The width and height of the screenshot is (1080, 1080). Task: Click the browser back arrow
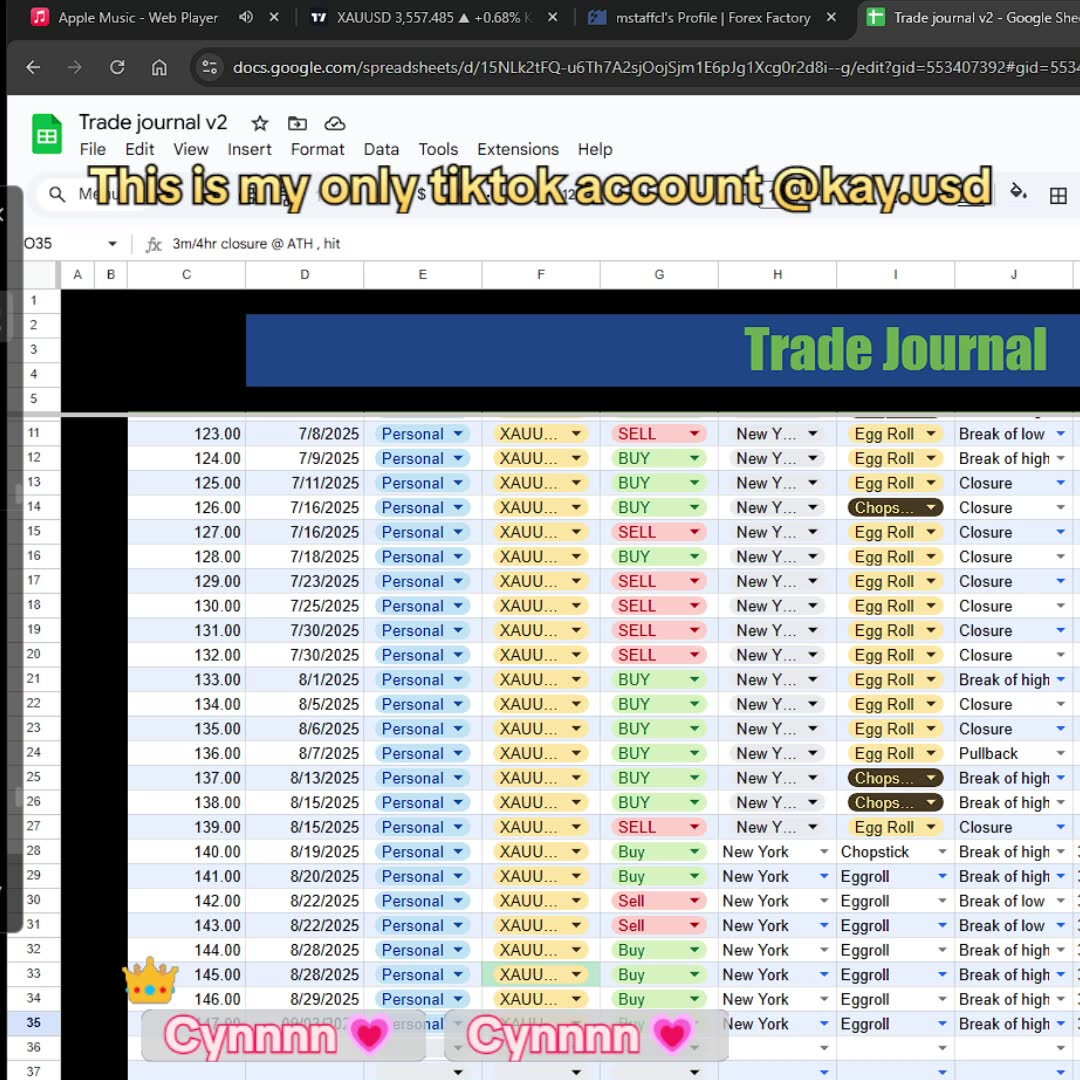pyautogui.click(x=30, y=68)
